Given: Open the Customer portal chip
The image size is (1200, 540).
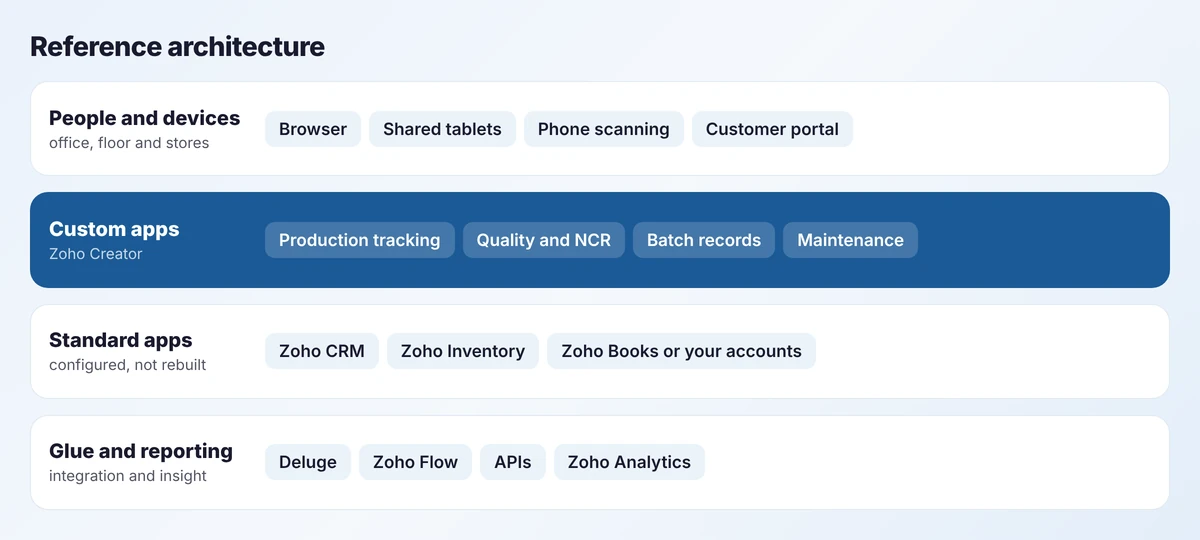Looking at the screenshot, I should point(772,129).
